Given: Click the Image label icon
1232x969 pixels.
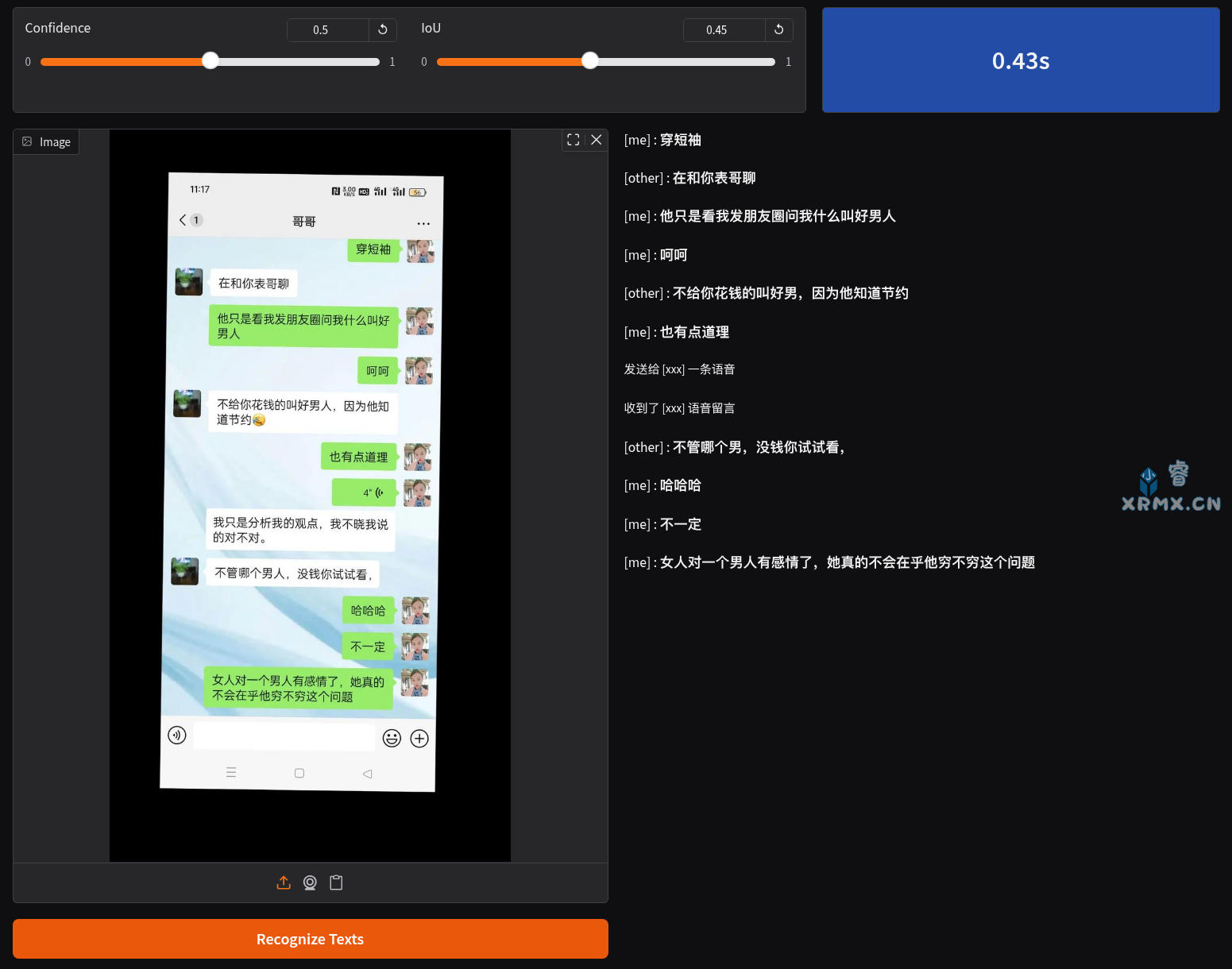Looking at the screenshot, I should coord(28,141).
